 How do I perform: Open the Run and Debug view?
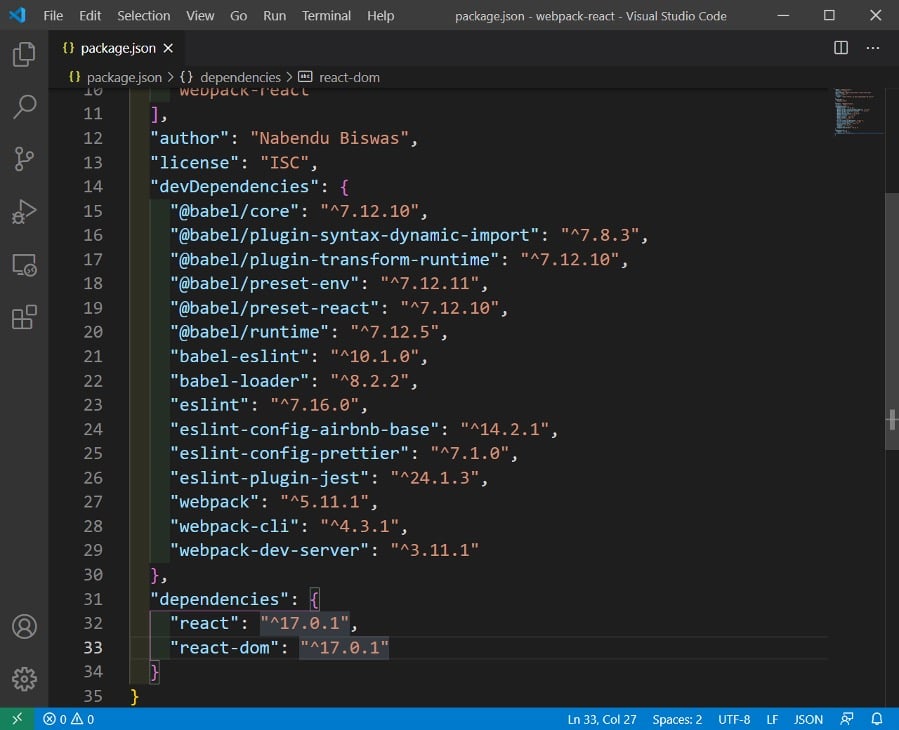[24, 211]
